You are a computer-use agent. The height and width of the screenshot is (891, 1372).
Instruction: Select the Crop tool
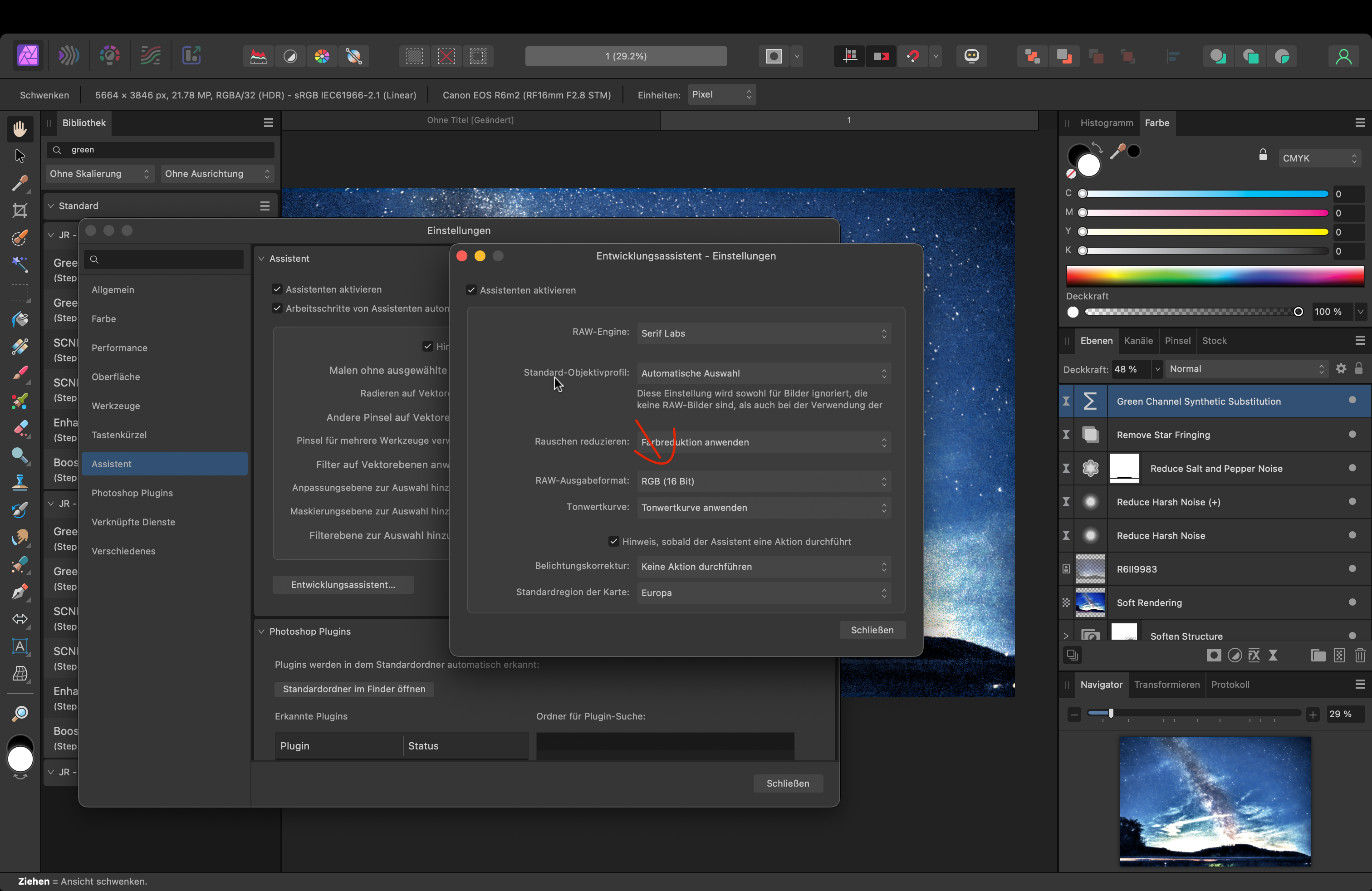pyautogui.click(x=20, y=211)
